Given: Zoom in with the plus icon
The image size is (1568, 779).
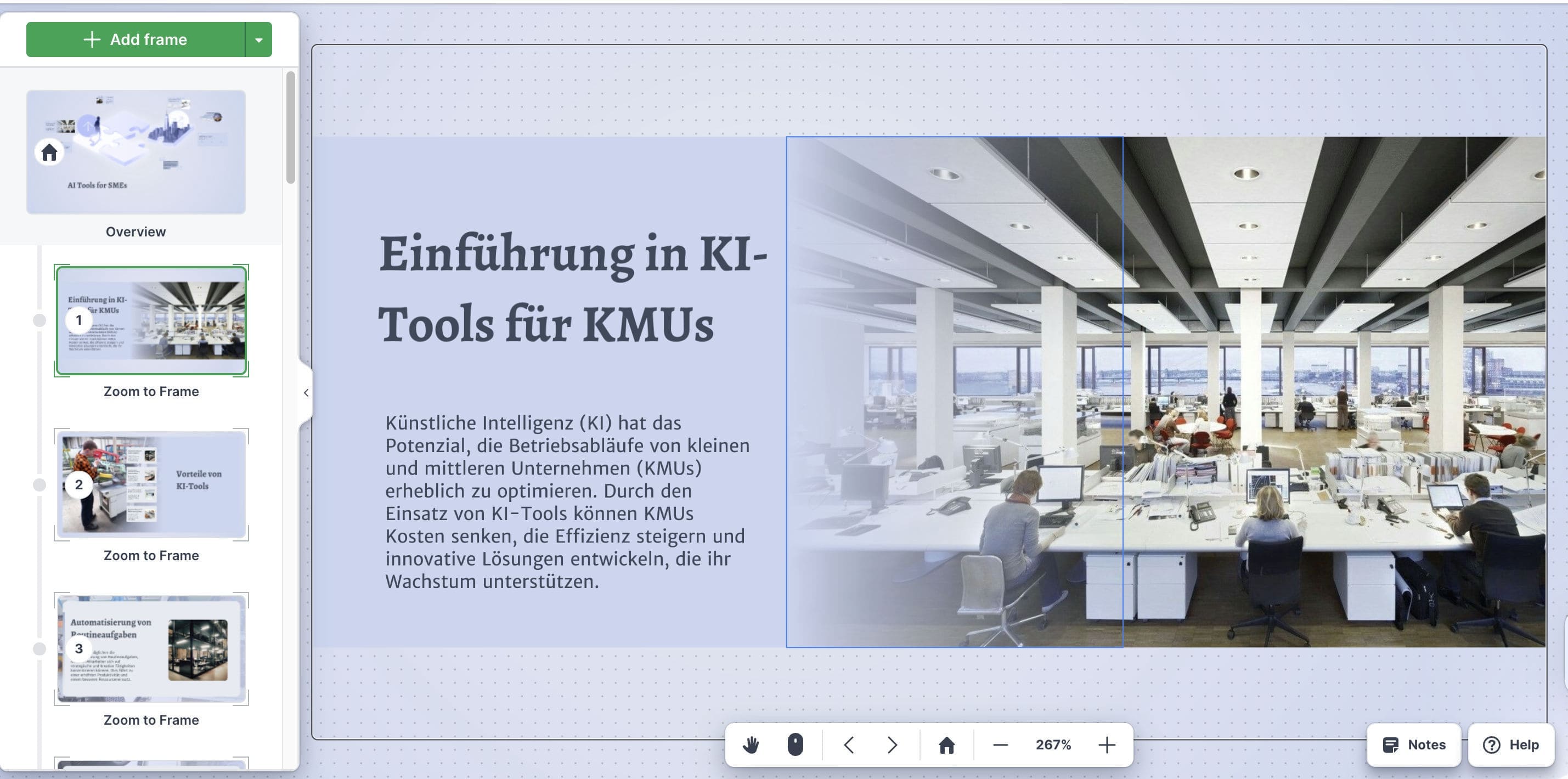Looking at the screenshot, I should [1107, 744].
